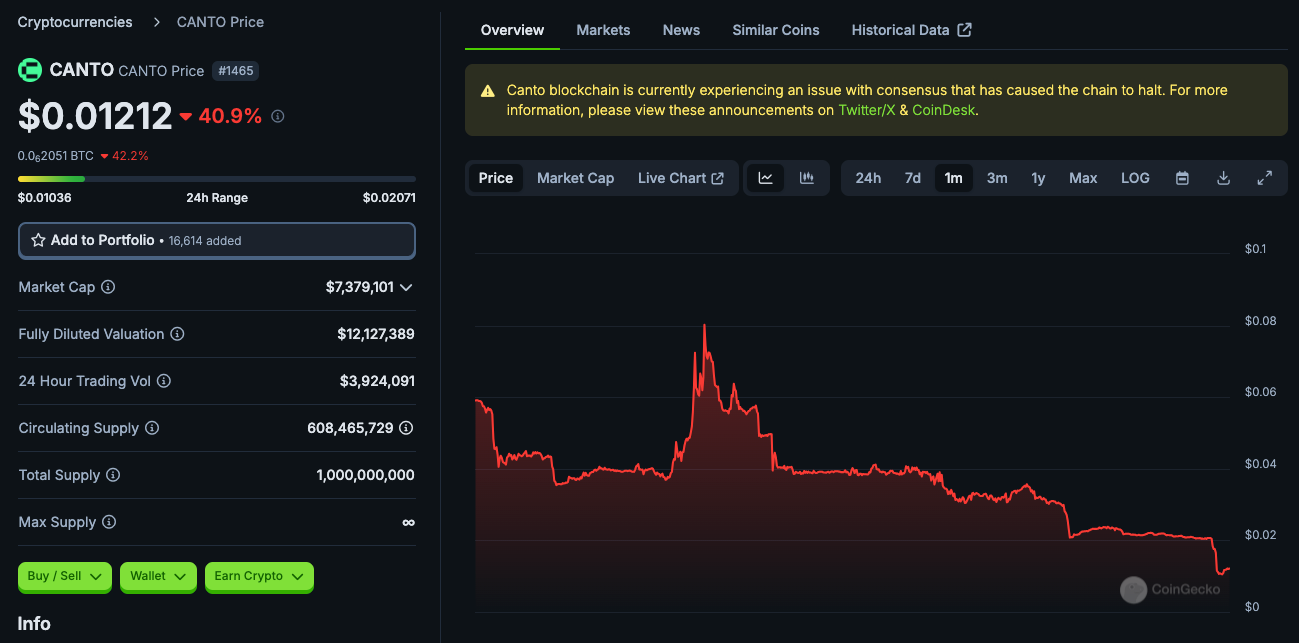
Task: Open the Markets tab
Action: pyautogui.click(x=603, y=30)
